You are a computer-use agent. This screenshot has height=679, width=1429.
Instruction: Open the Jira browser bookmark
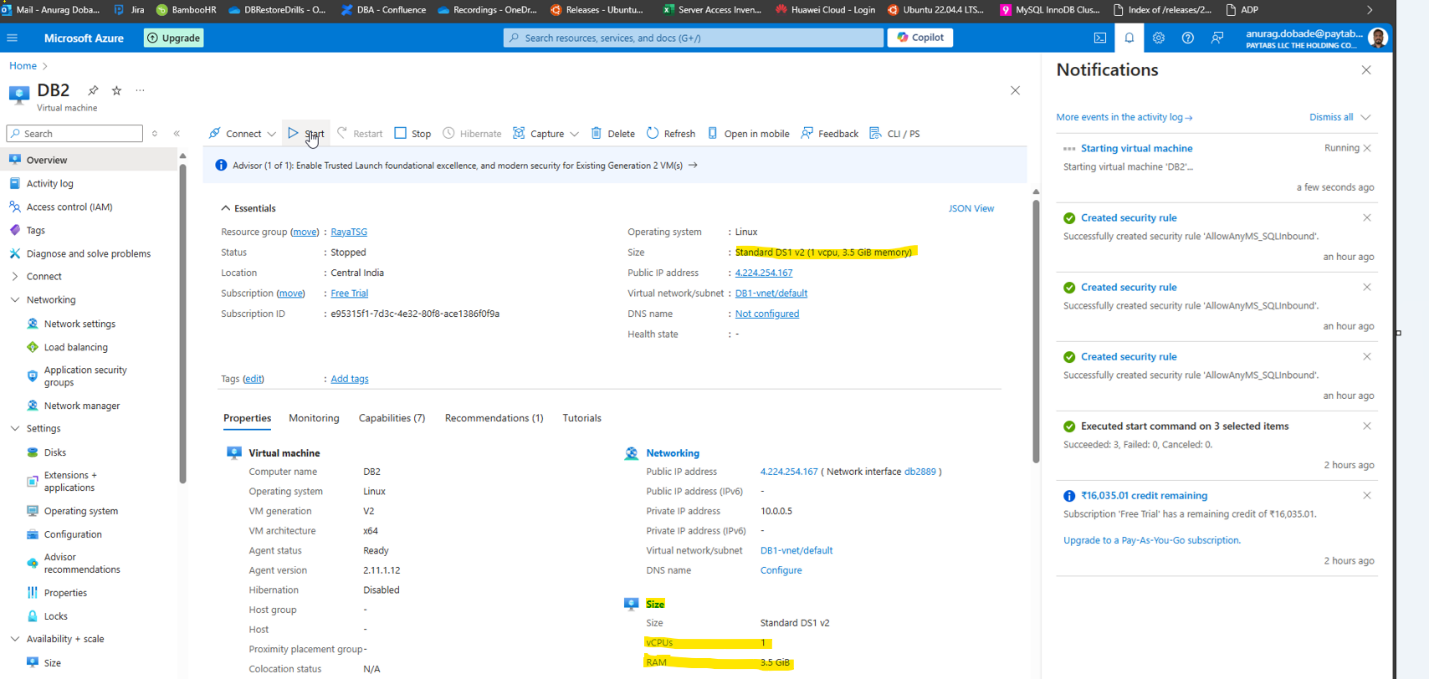(x=130, y=10)
